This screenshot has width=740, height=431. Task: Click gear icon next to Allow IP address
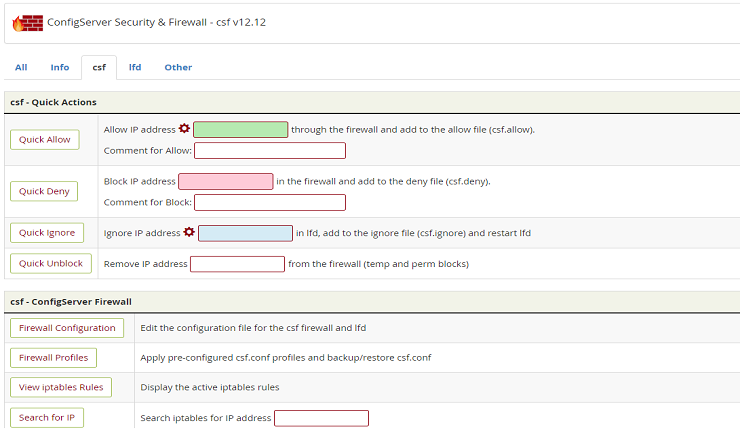184,129
